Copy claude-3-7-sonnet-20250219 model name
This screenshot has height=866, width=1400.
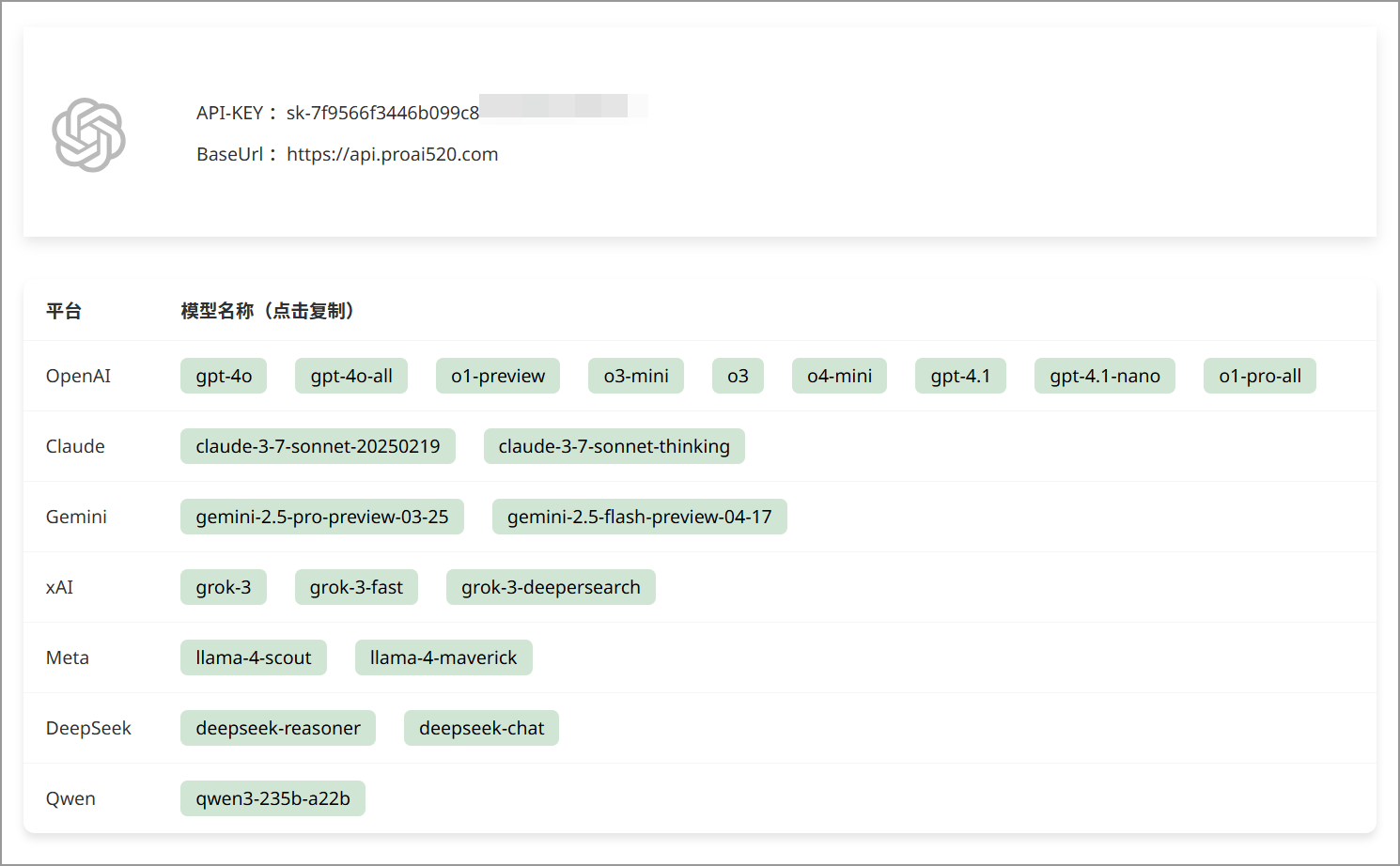[x=318, y=446]
